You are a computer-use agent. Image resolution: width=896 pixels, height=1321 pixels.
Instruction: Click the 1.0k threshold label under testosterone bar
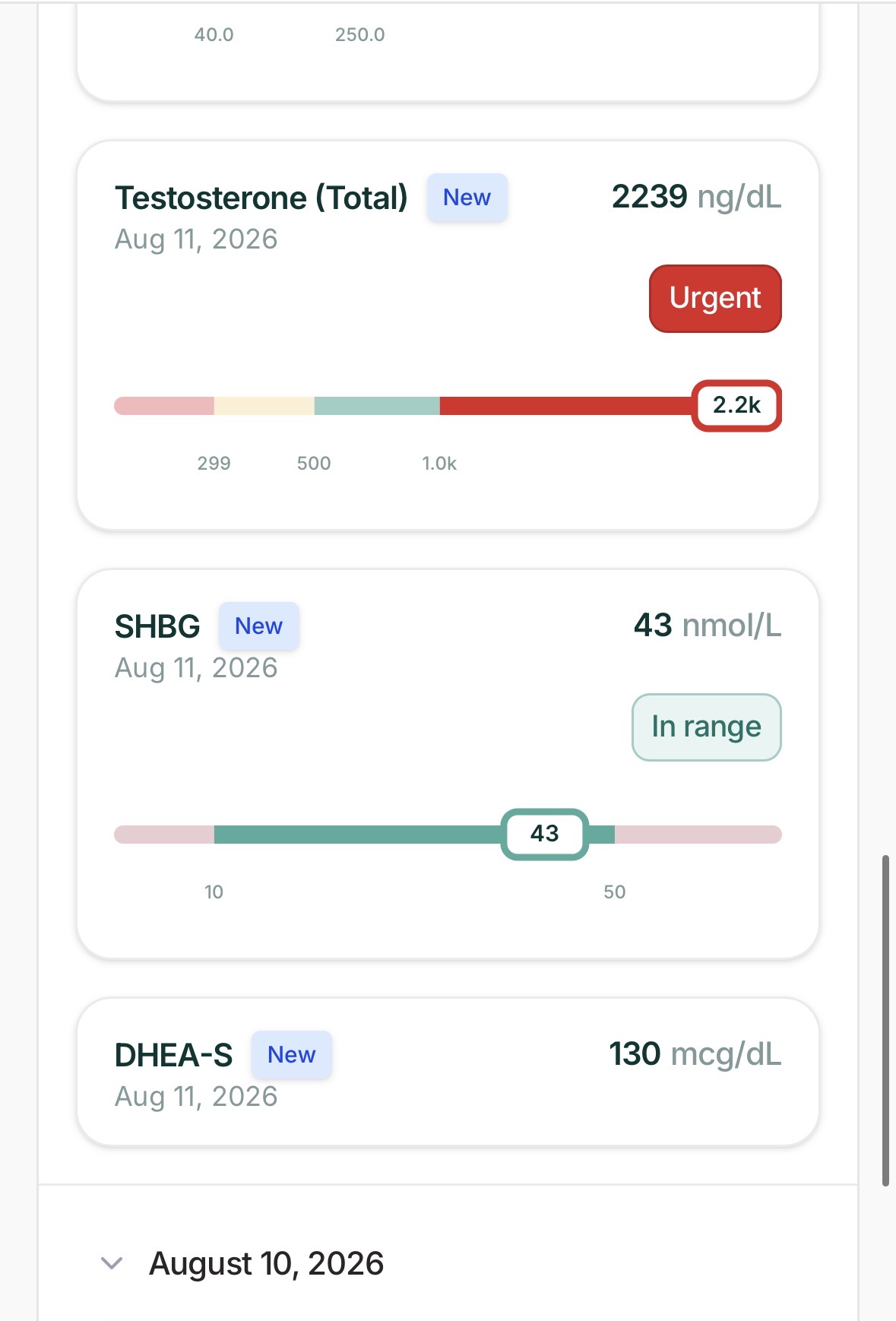tap(439, 464)
